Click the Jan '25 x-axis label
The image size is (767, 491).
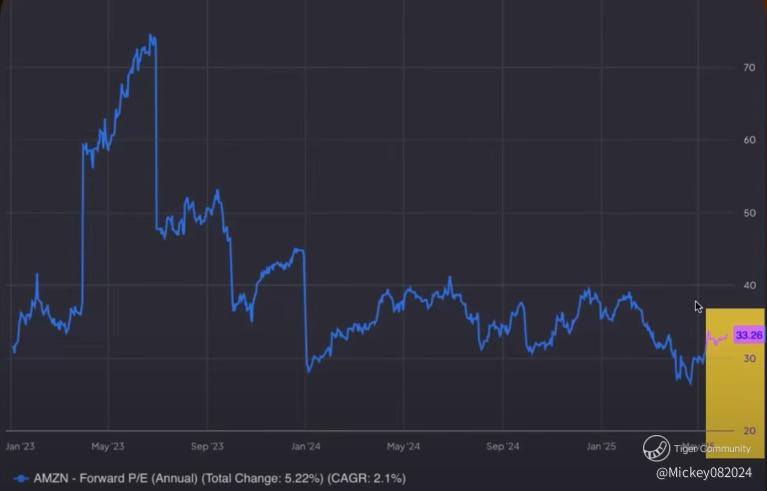[601, 446]
